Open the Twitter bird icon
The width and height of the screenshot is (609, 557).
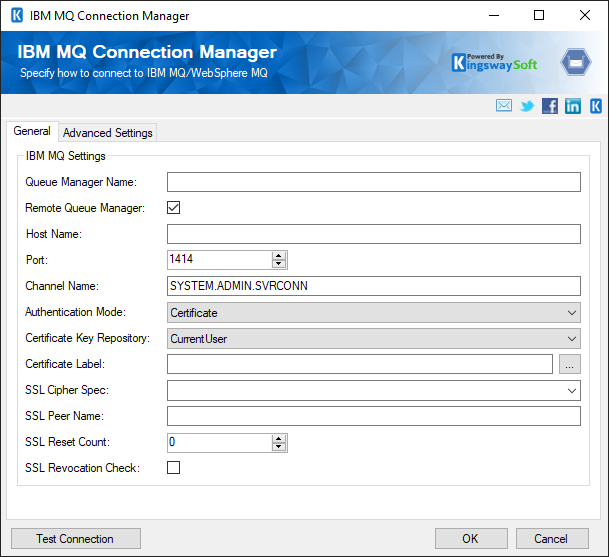click(x=527, y=106)
